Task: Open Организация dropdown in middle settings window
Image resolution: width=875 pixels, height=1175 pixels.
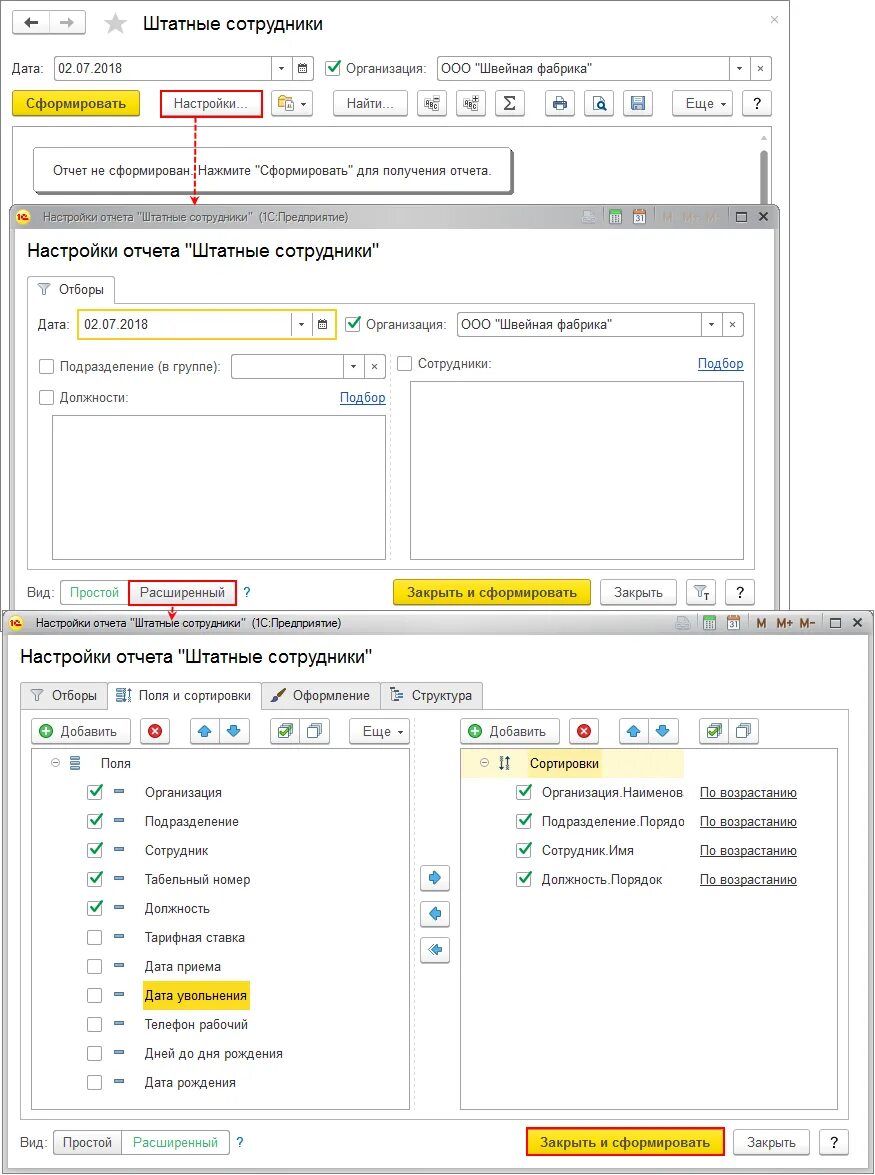Action: 711,324
